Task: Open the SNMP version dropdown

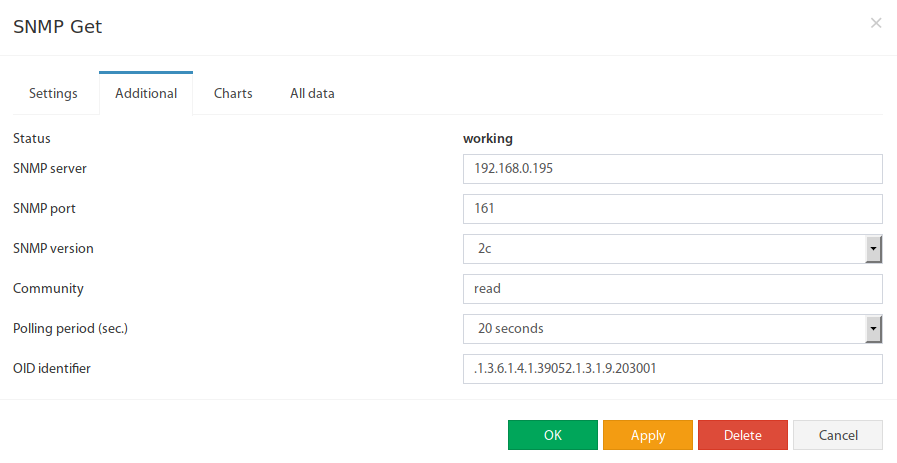Action: coord(673,249)
